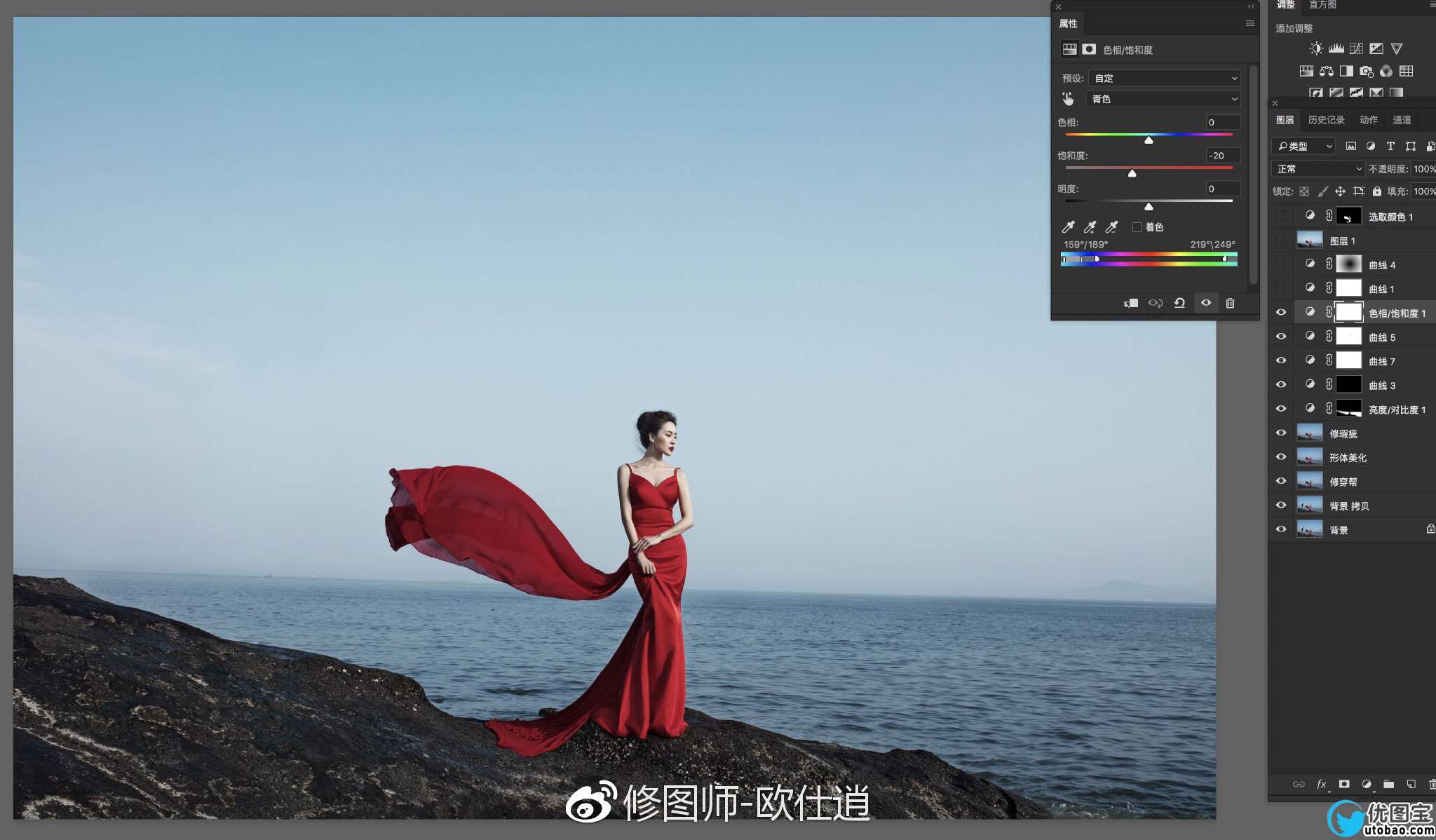Switch to the 通道 channels tab
Image resolution: width=1436 pixels, height=840 pixels.
1401,120
